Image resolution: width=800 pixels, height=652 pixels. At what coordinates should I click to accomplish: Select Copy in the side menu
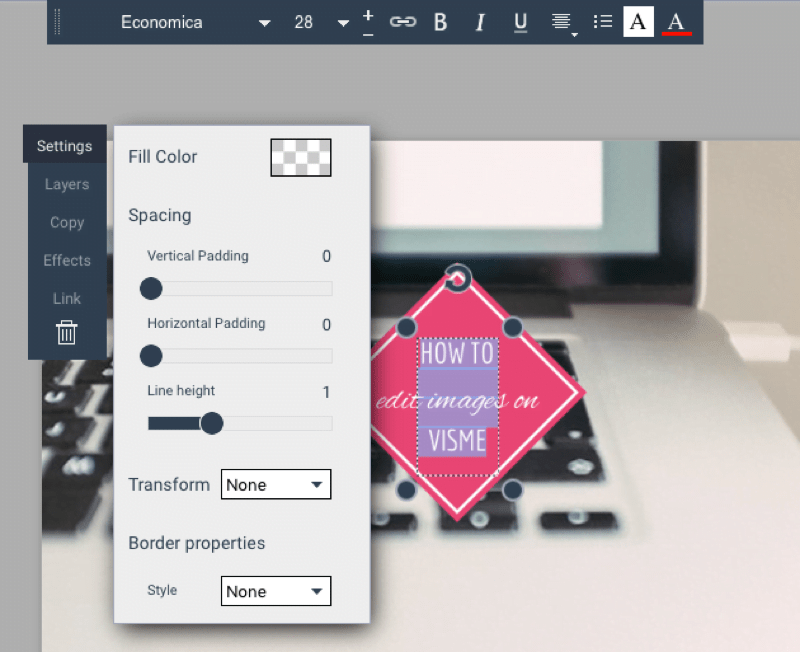point(67,222)
